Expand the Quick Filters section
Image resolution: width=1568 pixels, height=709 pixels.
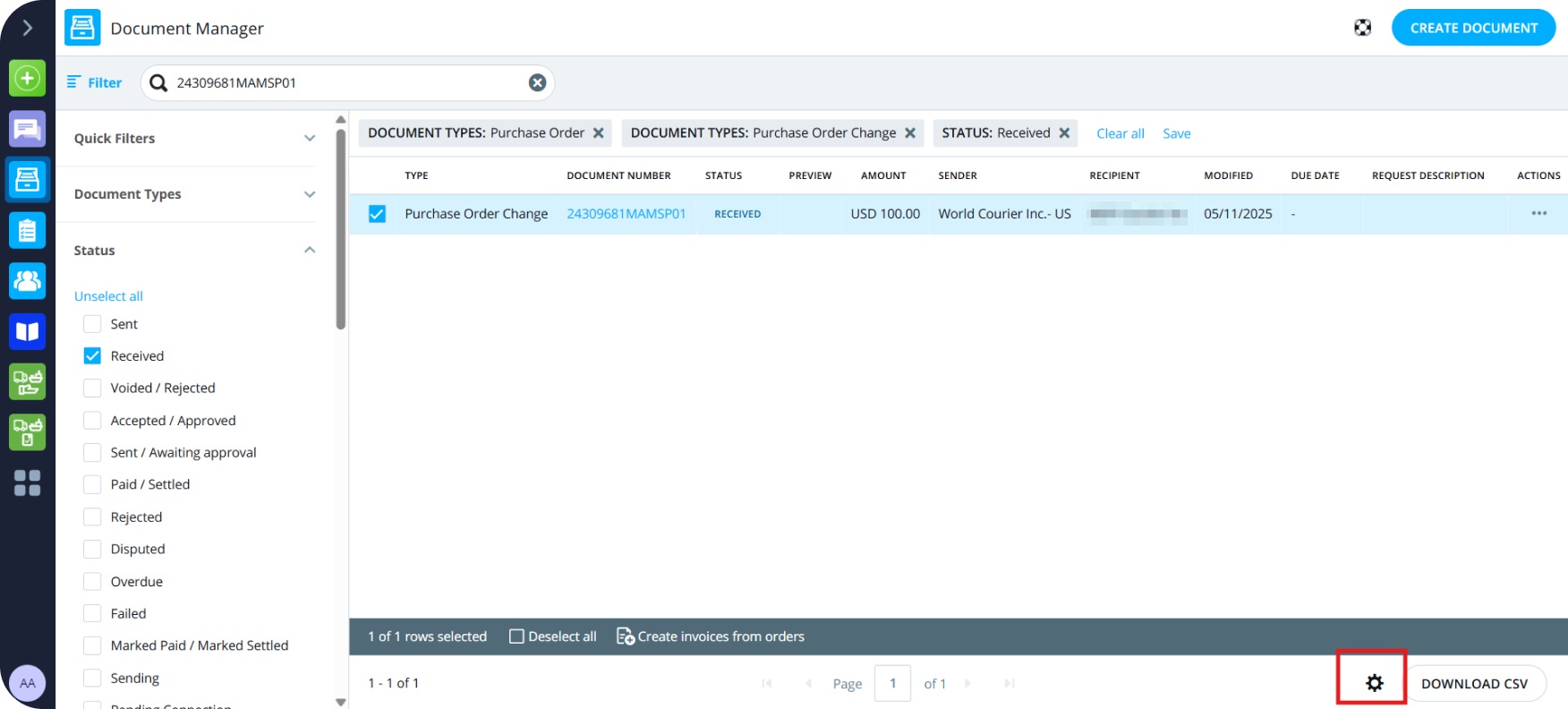tap(310, 138)
